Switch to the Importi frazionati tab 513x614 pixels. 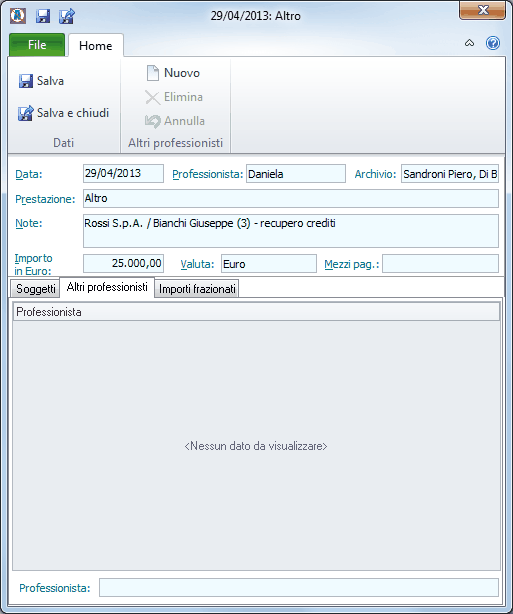point(197,289)
